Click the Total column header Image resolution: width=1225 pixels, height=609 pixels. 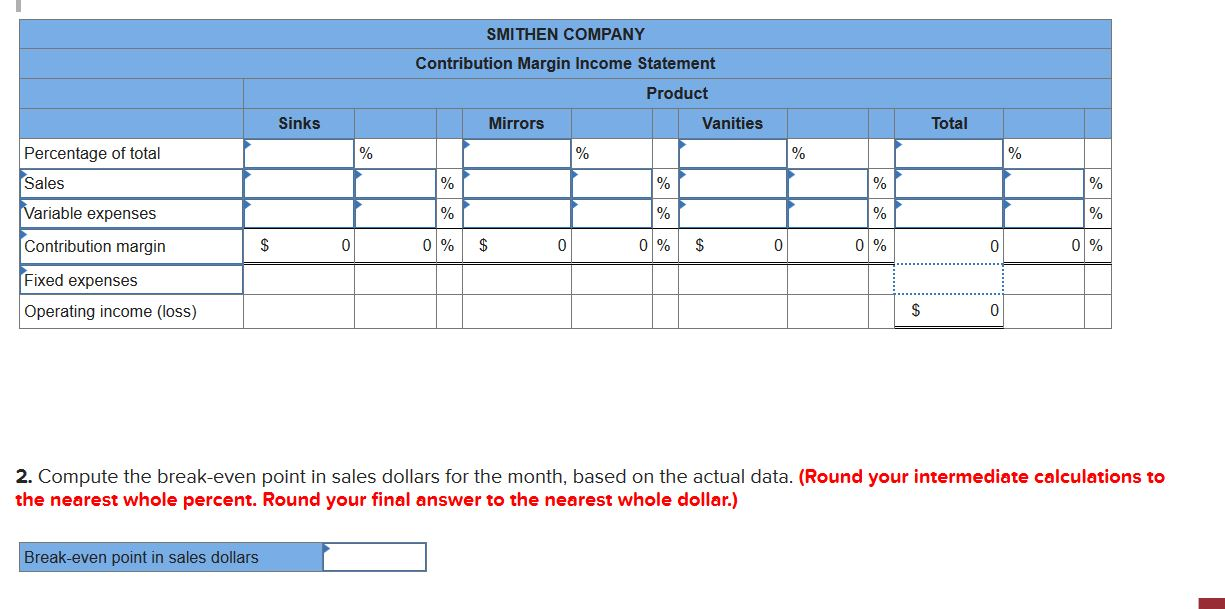point(950,123)
